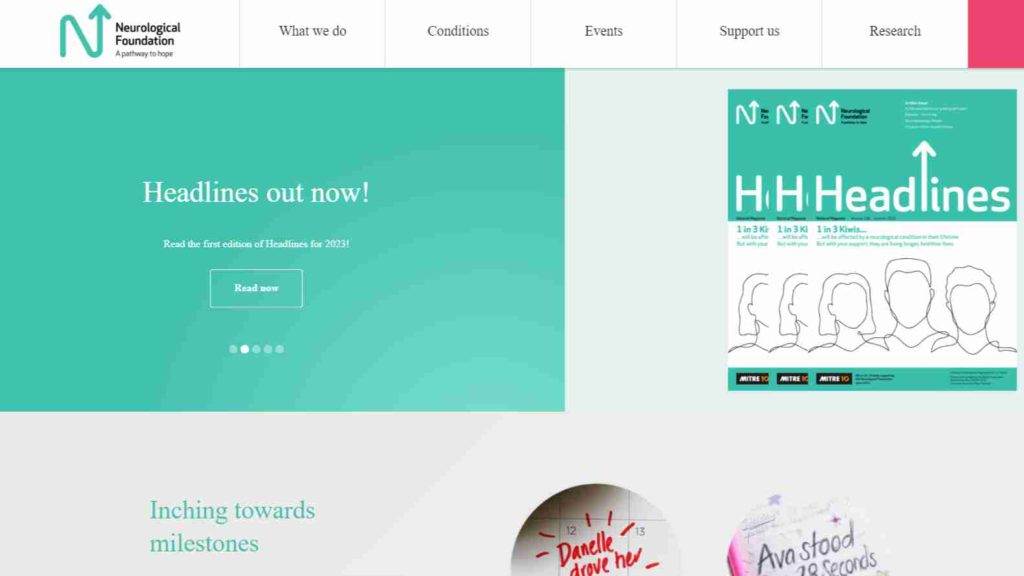Image resolution: width=1024 pixels, height=576 pixels.
Task: Select the second carousel slide dot
Action: point(245,349)
